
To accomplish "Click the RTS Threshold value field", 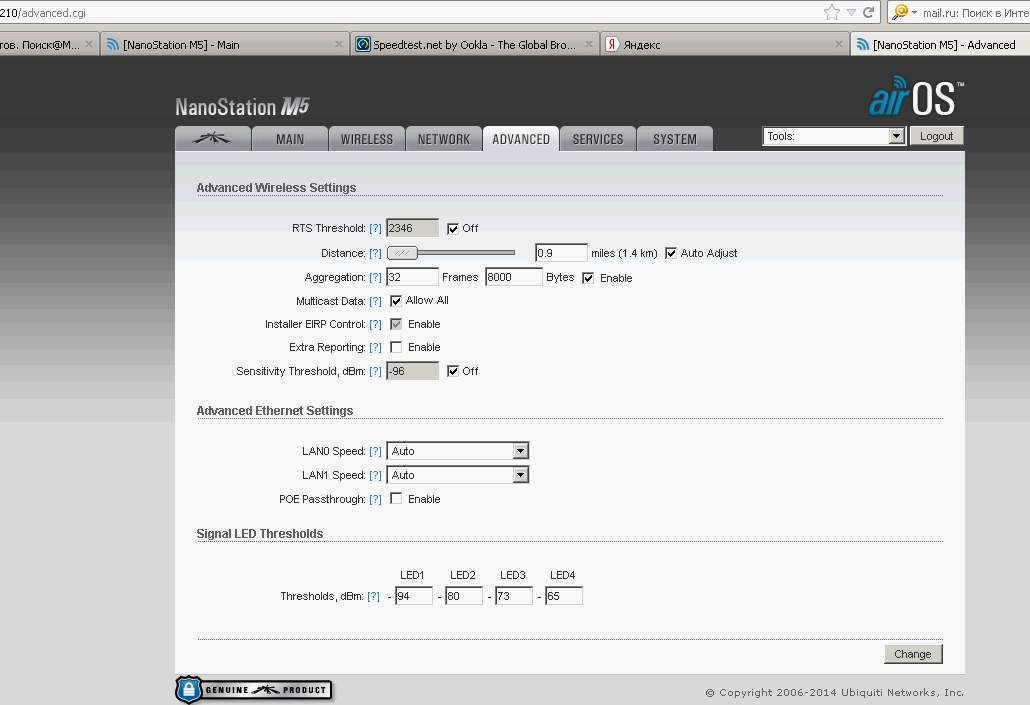I will [412, 228].
